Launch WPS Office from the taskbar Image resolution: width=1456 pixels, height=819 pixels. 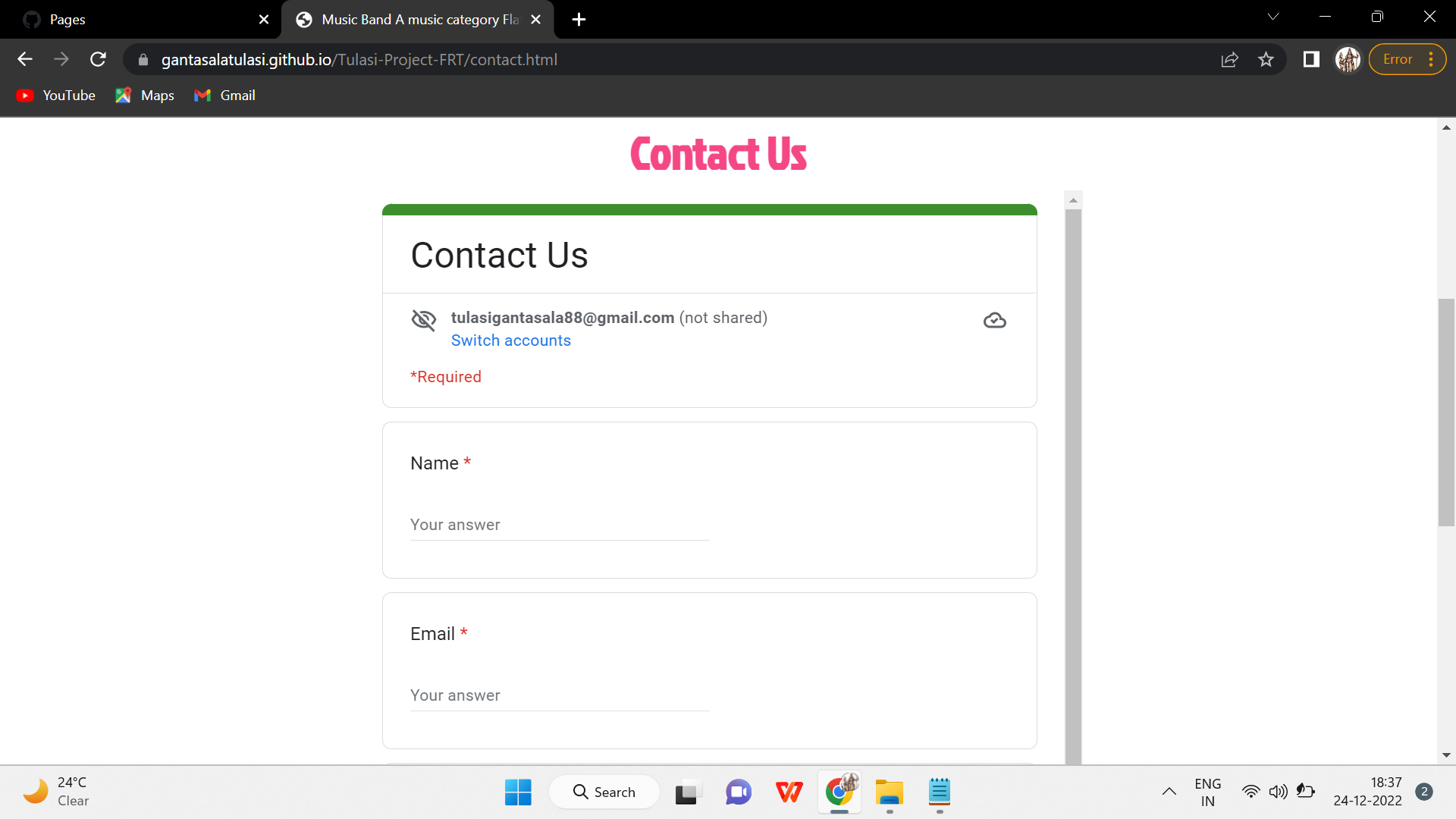click(789, 791)
